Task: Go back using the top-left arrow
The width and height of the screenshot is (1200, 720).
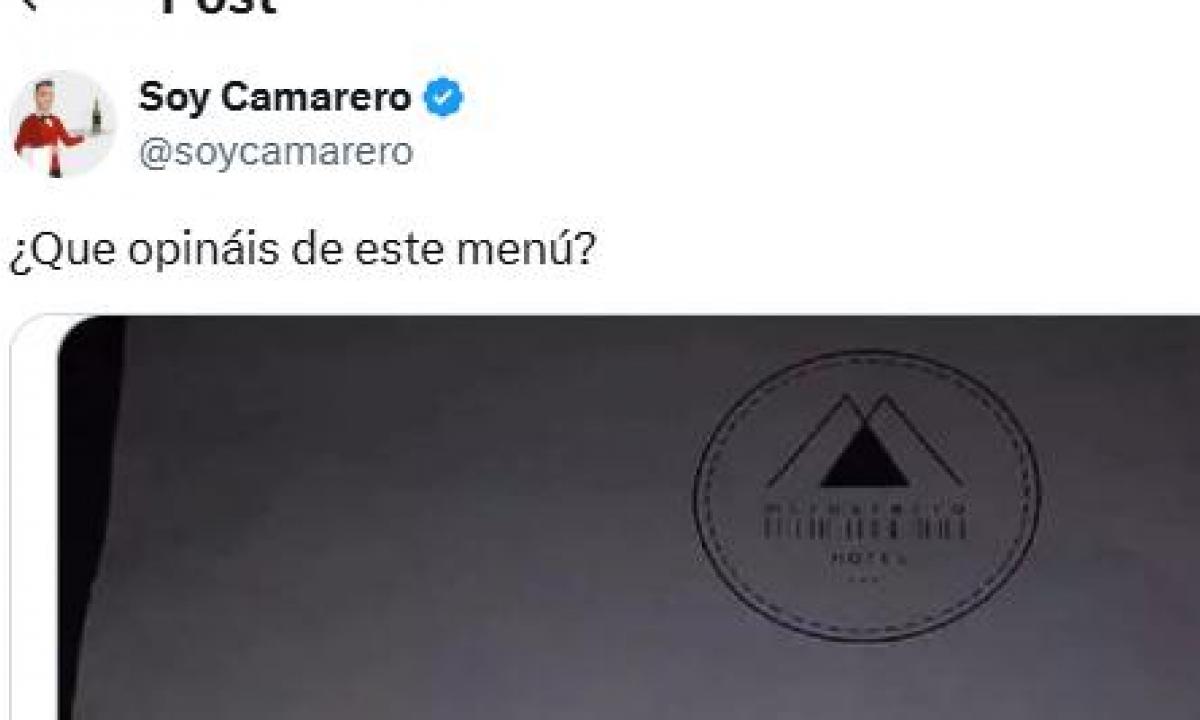Action: (x=30, y=4)
